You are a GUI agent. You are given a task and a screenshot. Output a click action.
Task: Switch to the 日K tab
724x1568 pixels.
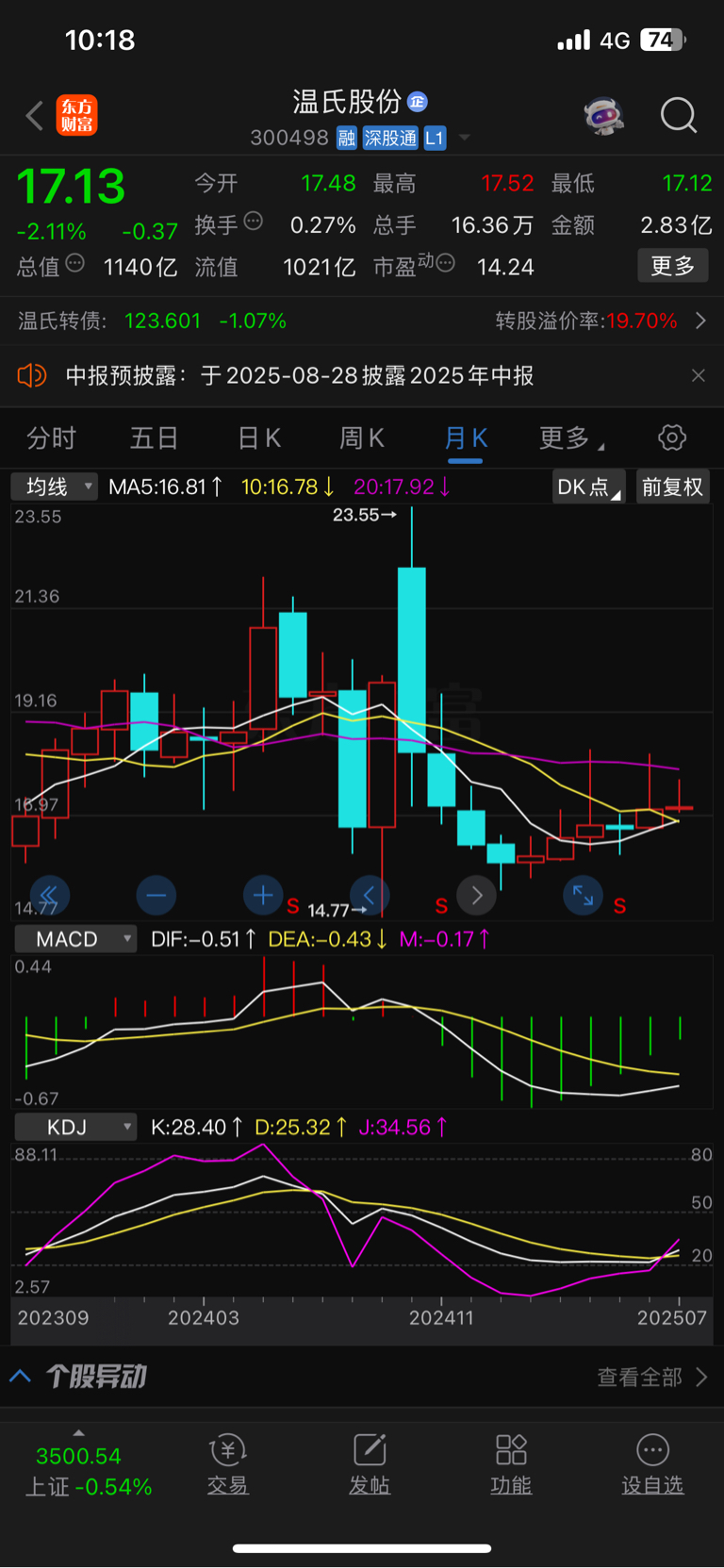[259, 437]
